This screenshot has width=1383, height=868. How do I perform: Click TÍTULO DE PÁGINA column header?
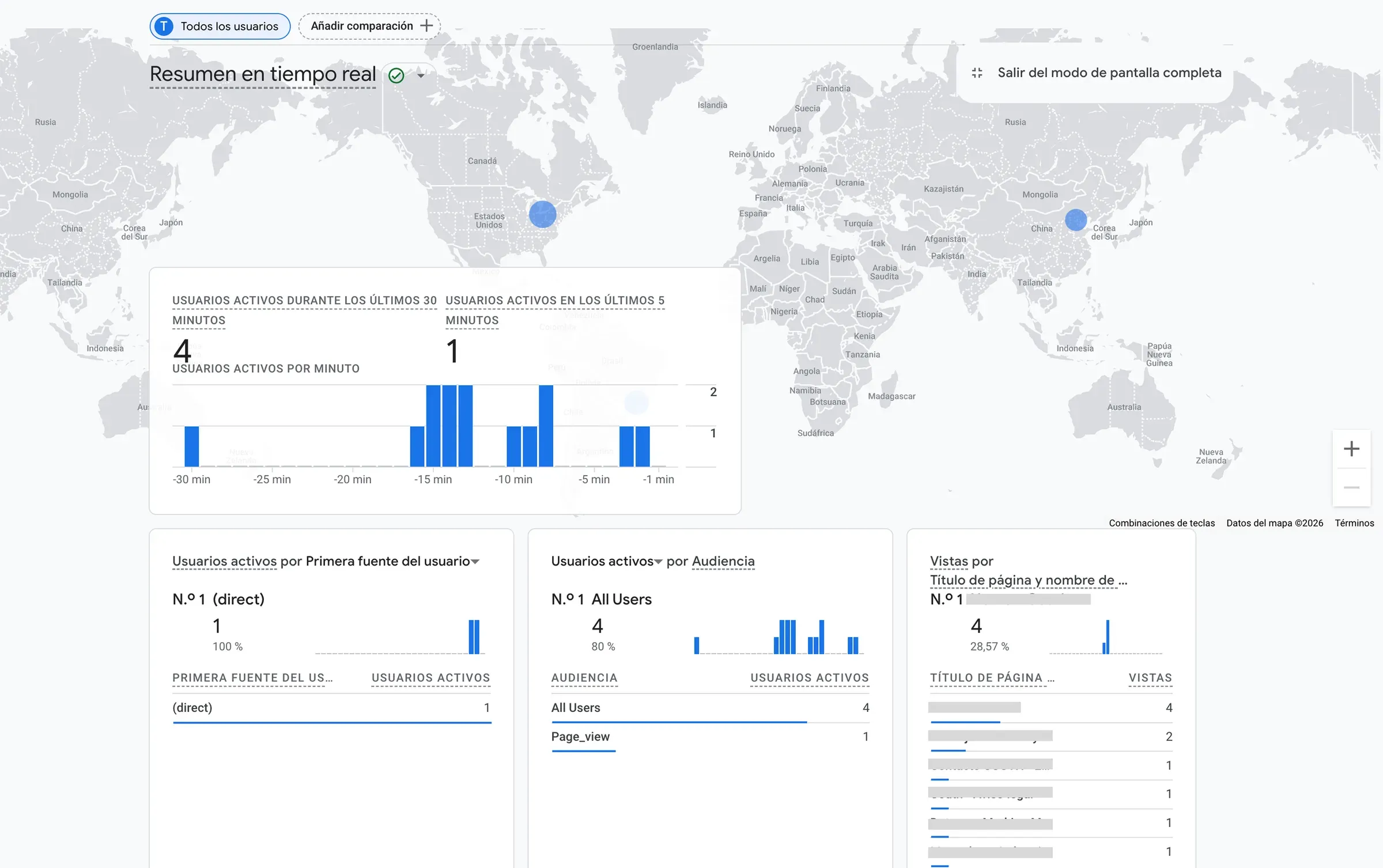(x=992, y=678)
